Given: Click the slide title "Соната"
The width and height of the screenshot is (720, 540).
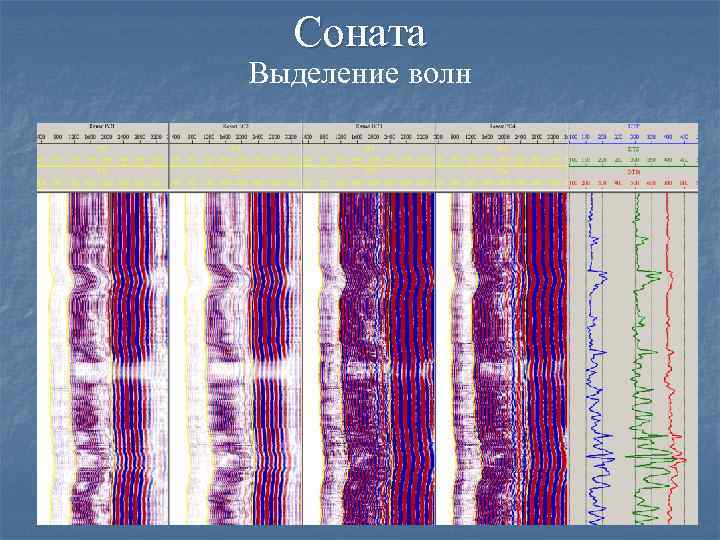Looking at the screenshot, I should point(360,32).
